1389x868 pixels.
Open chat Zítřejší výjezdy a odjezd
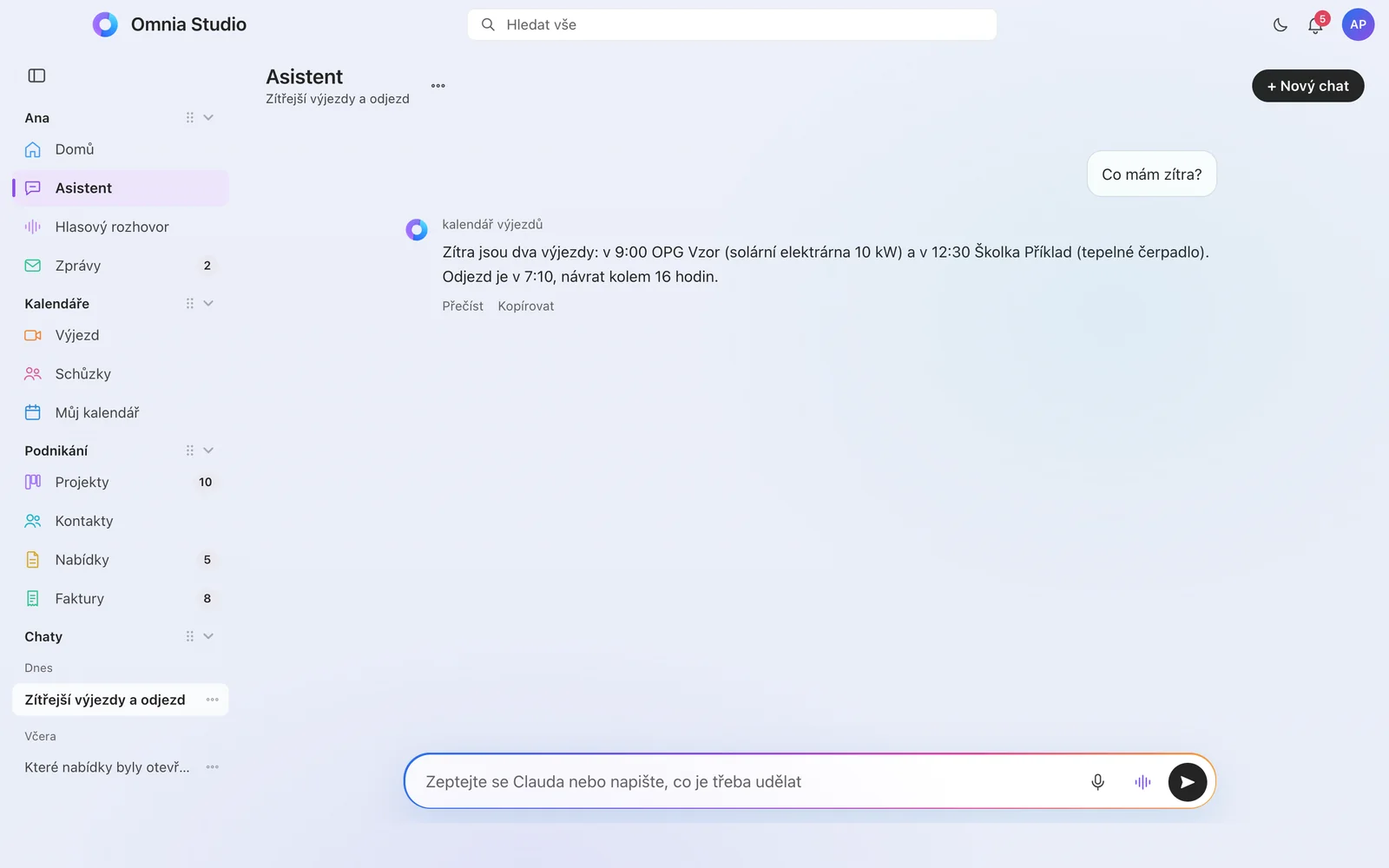105,700
